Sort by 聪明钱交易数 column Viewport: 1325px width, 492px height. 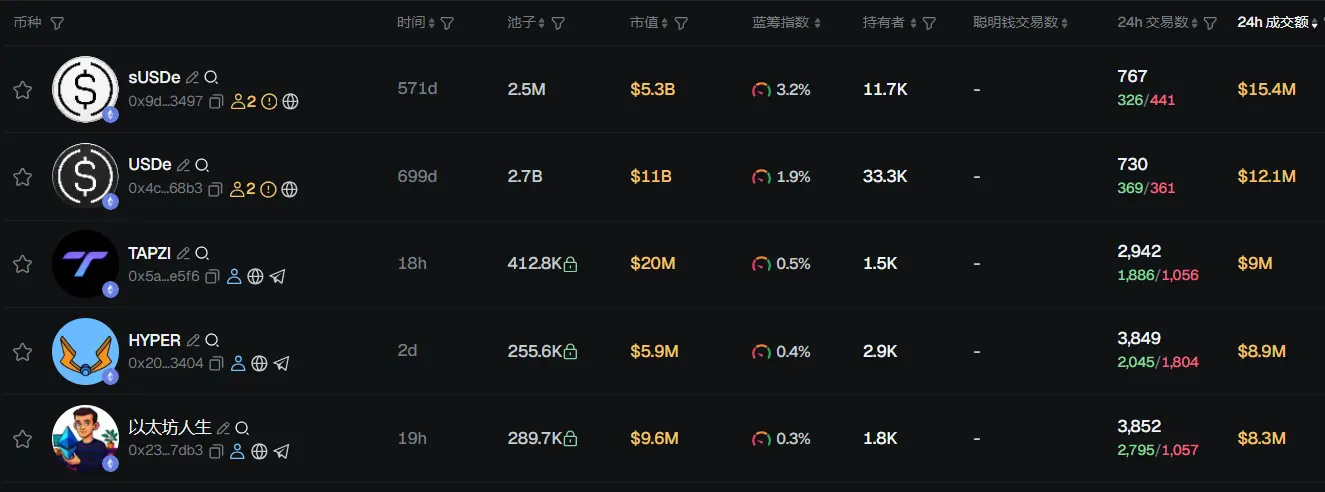(x=1020, y=23)
